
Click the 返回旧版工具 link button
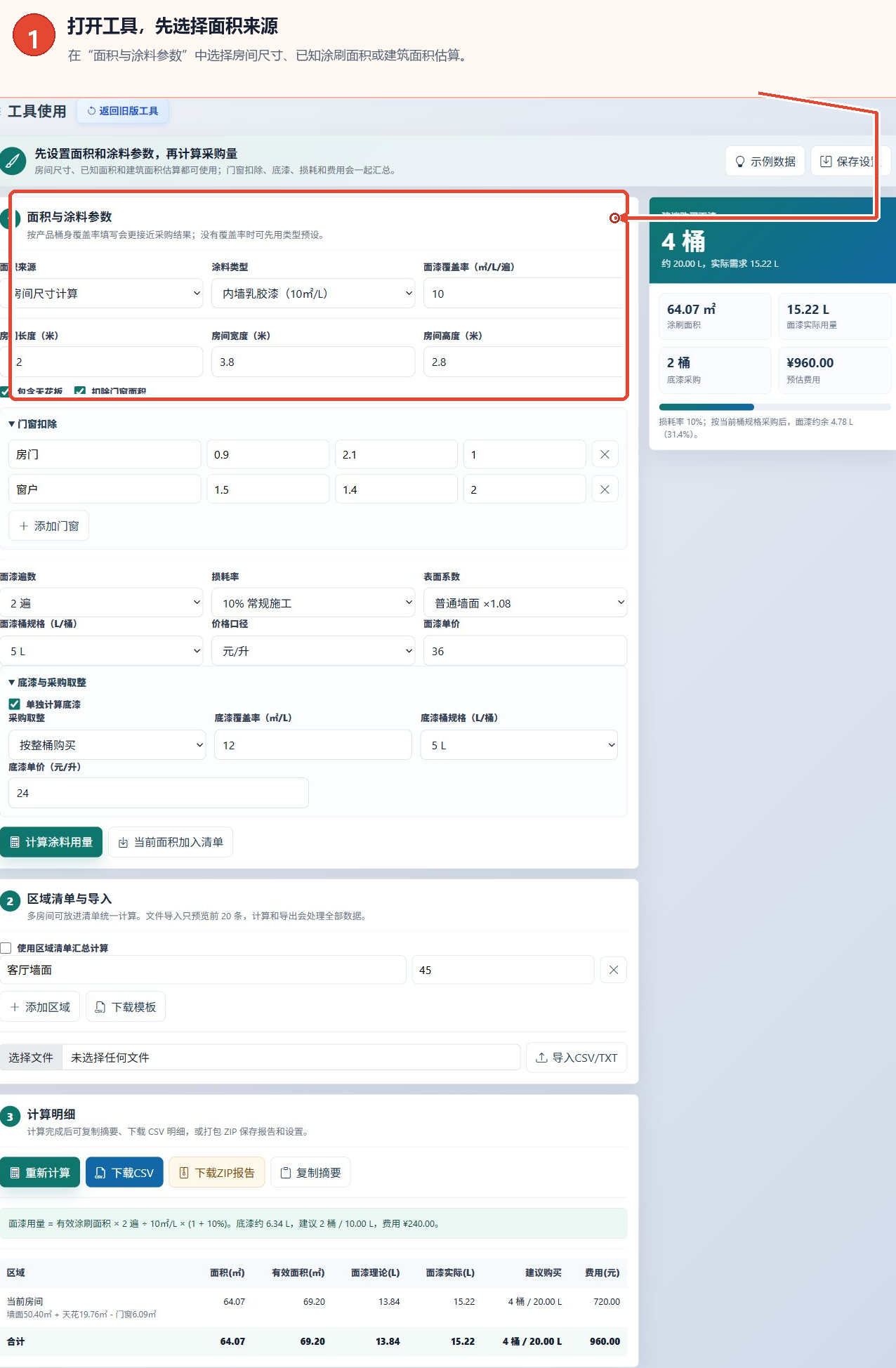123,111
